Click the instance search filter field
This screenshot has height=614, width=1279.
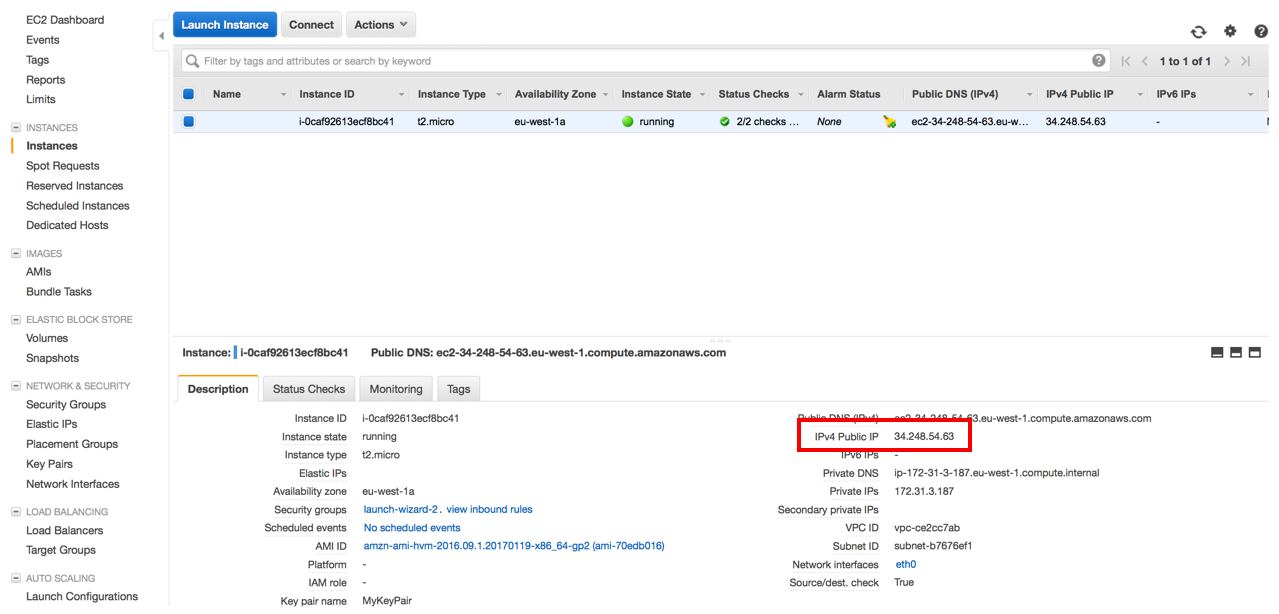click(x=640, y=61)
